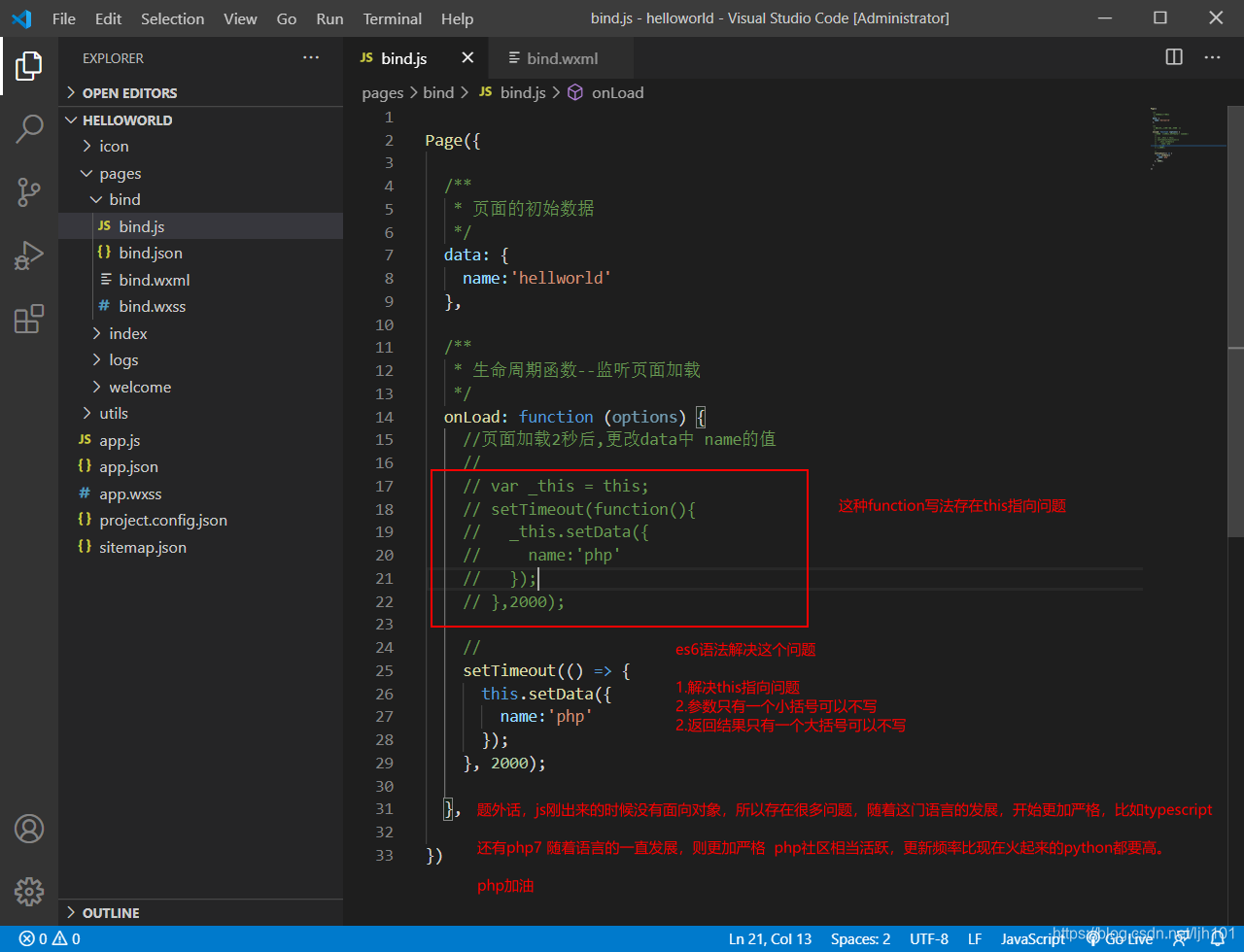
Task: Collapse the pages folder
Action: [121, 174]
